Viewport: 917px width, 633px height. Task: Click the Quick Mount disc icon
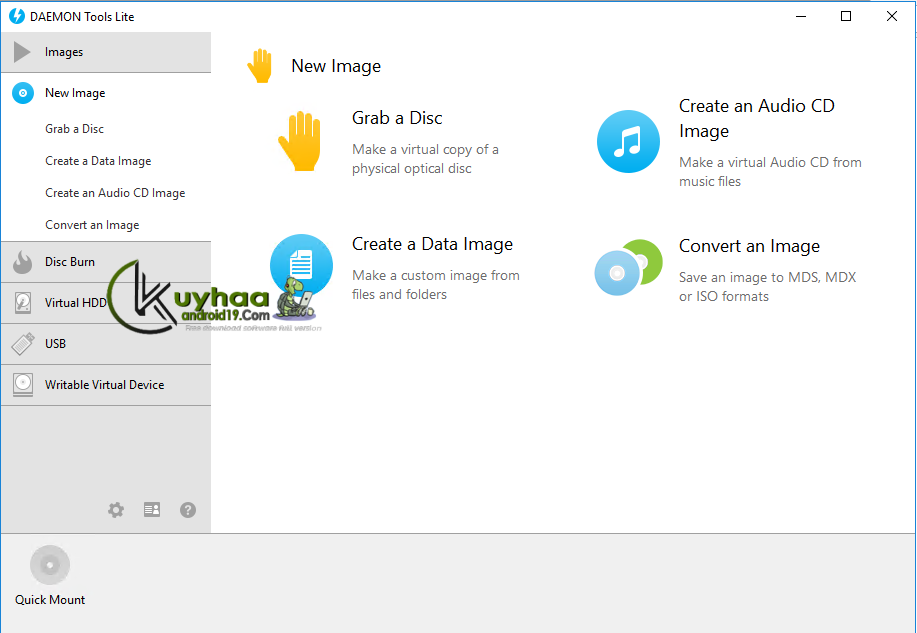click(50, 565)
